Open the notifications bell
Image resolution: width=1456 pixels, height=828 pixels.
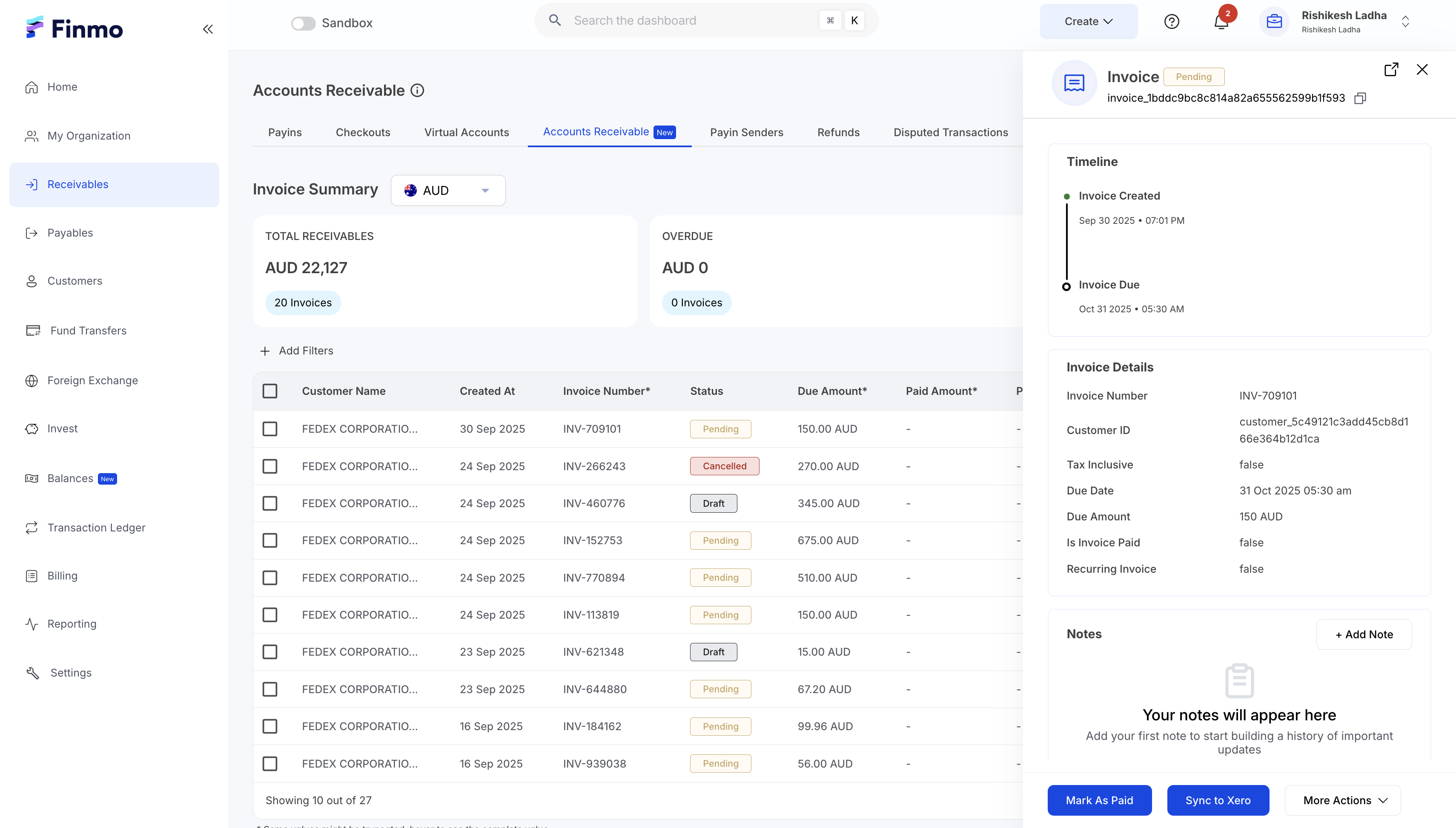tap(1221, 22)
